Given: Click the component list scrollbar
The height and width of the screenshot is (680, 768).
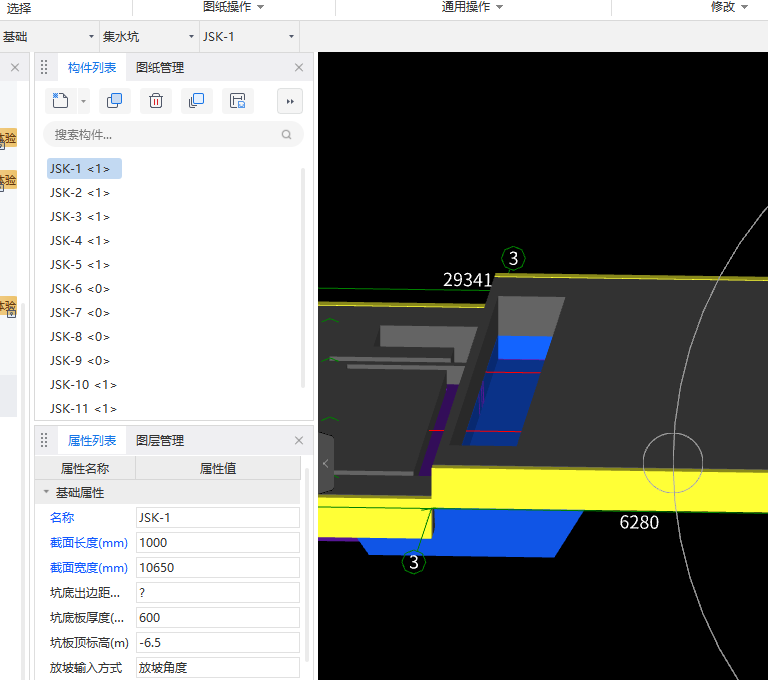Looking at the screenshot, I should [303, 277].
